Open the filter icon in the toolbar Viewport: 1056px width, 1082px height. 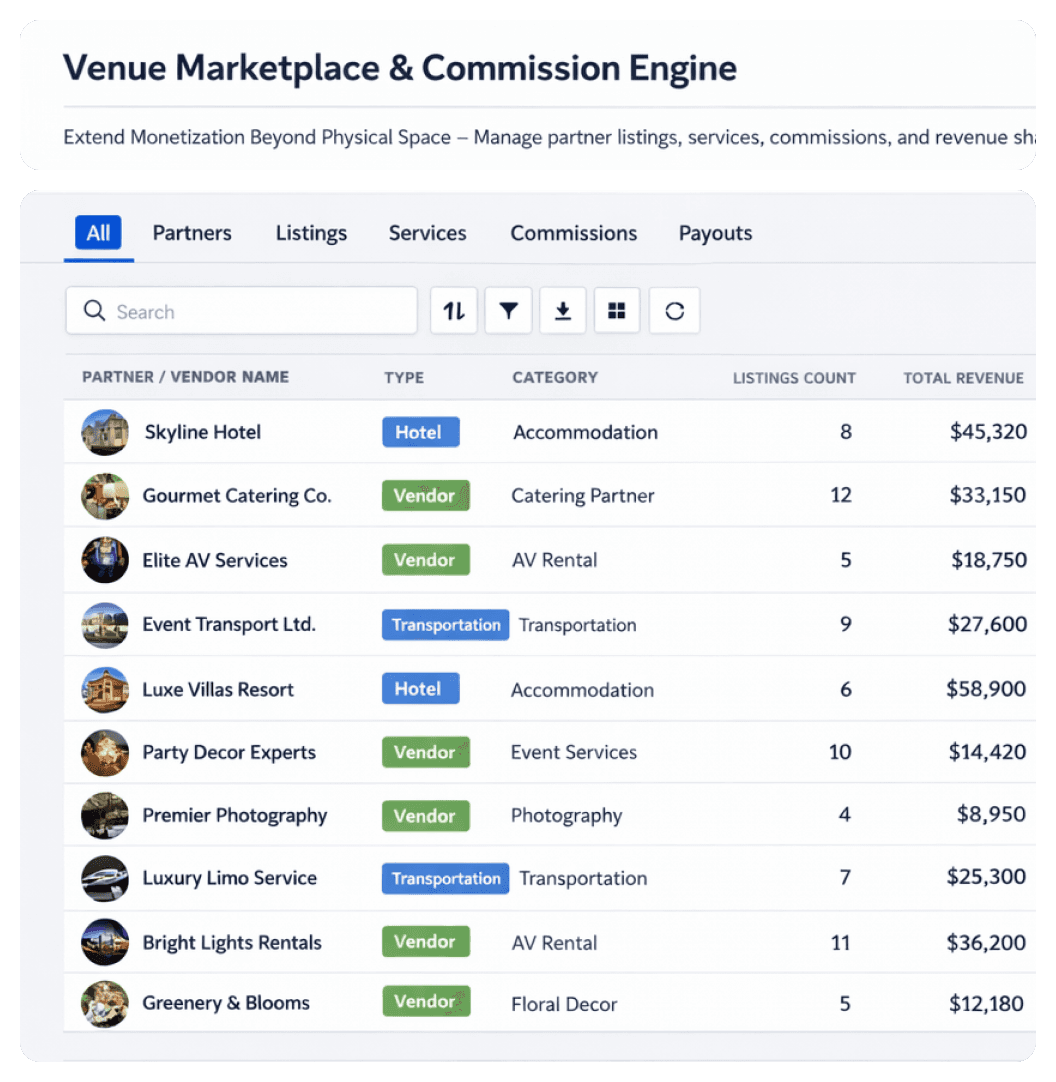508,310
